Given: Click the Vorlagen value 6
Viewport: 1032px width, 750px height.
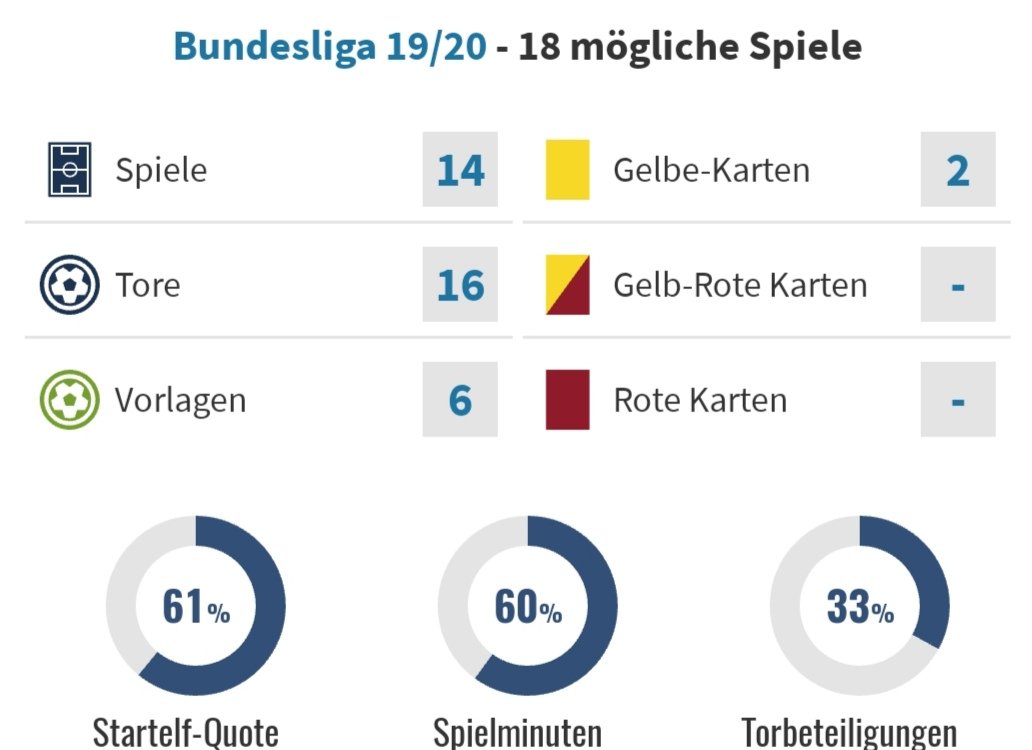Looking at the screenshot, I should 460,399.
